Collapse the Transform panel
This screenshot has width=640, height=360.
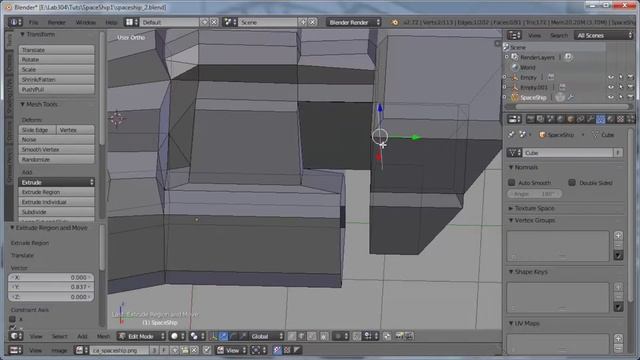click(x=22, y=34)
